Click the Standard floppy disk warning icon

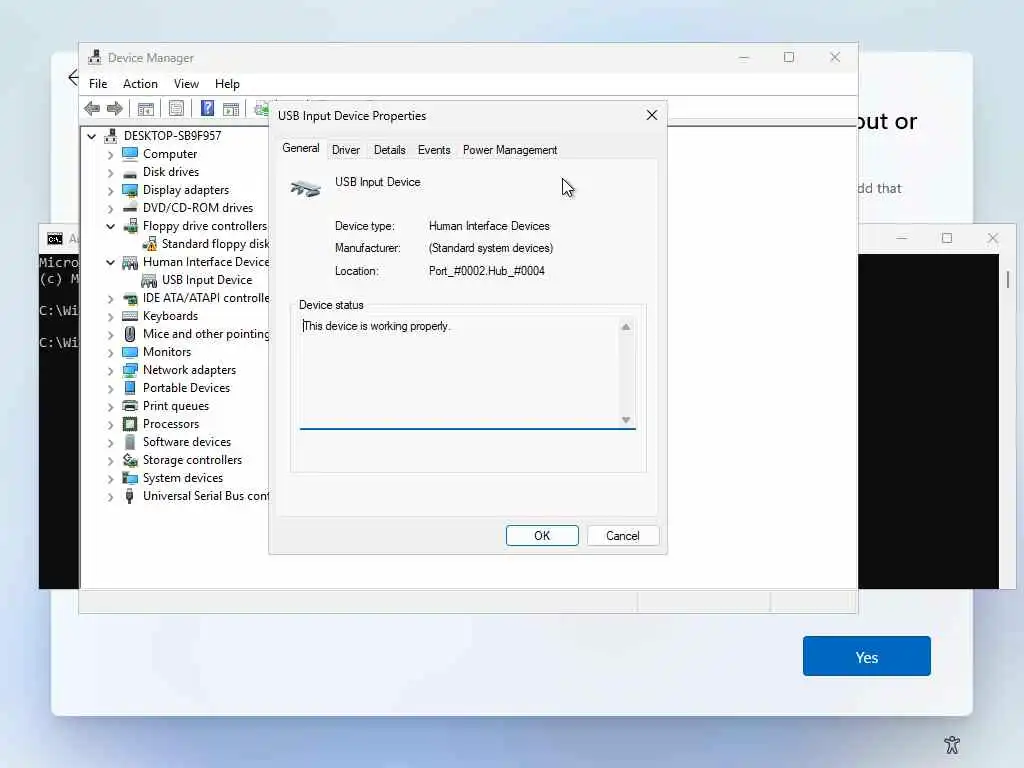tap(150, 244)
